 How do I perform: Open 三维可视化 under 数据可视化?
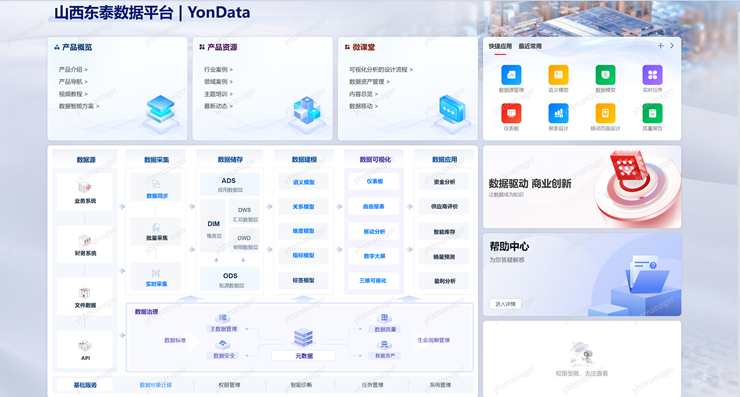(374, 280)
